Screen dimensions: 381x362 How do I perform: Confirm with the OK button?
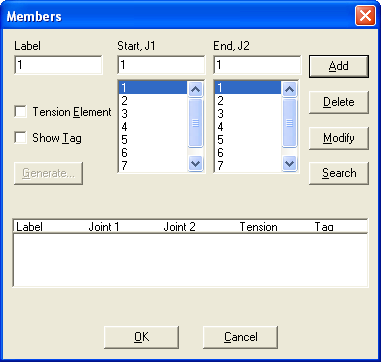click(142, 337)
